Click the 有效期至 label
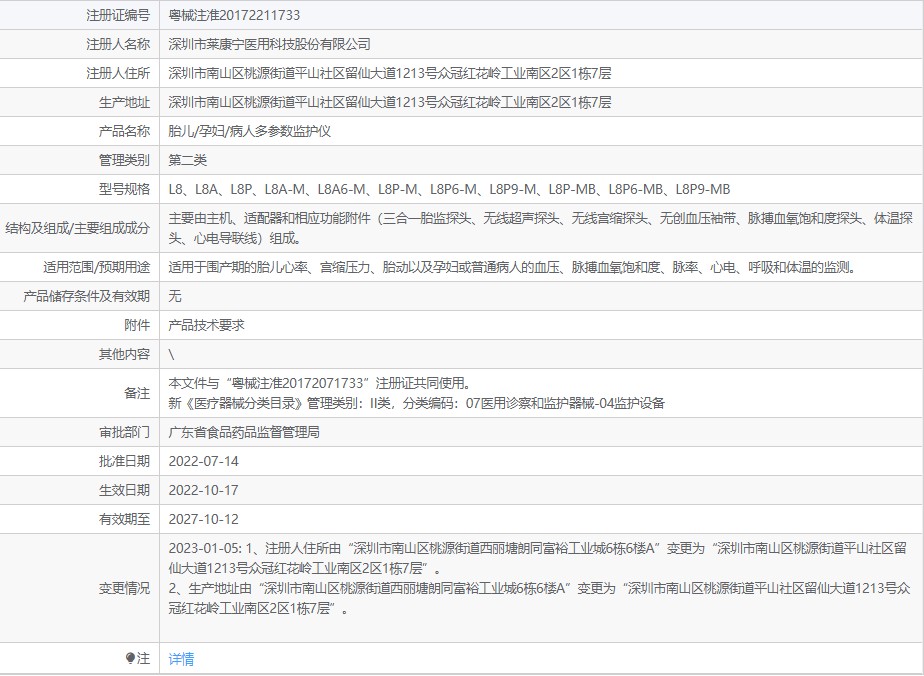The height and width of the screenshot is (676, 924). pyautogui.click(x=124, y=519)
